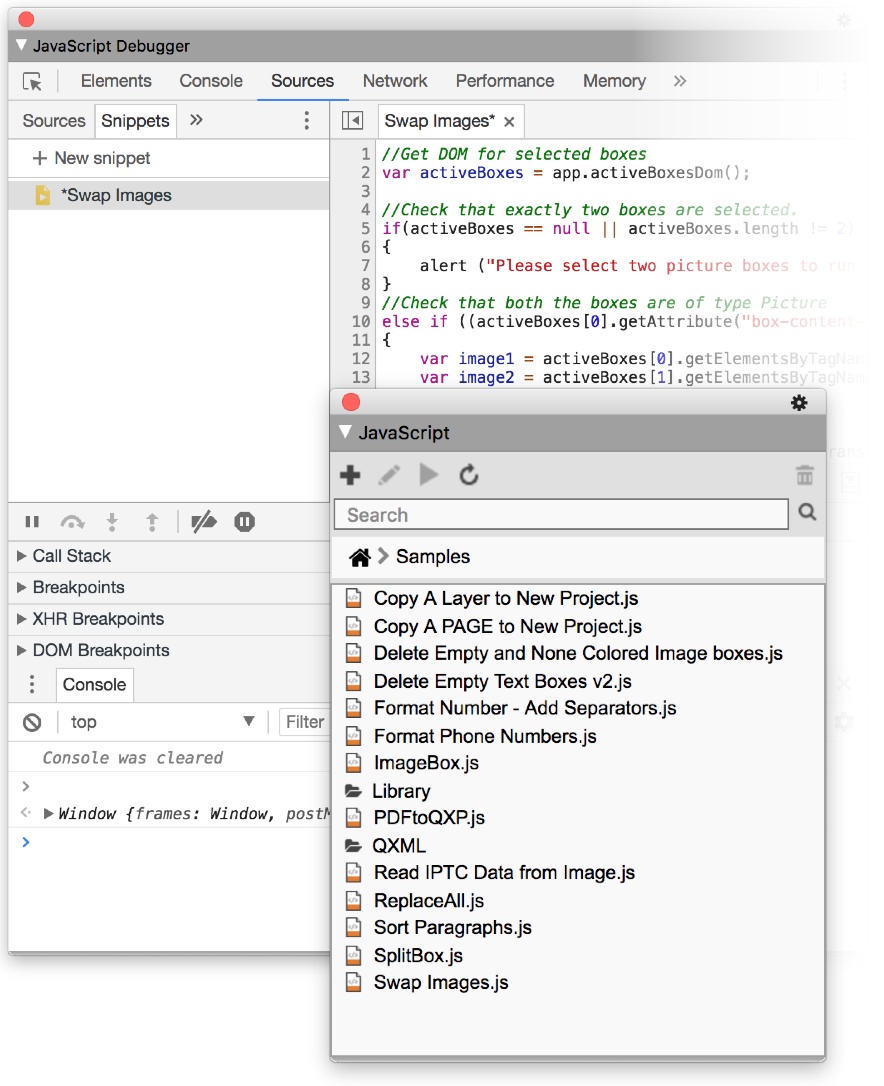Select Swap Images.js script
The width and height of the screenshot is (884, 1086).
point(441,983)
